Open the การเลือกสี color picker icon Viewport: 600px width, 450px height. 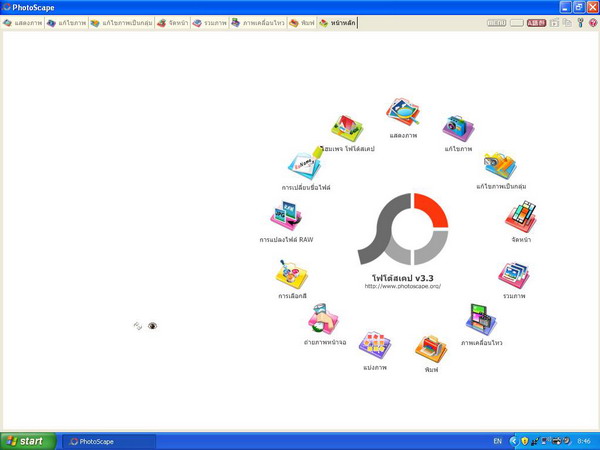pos(292,274)
